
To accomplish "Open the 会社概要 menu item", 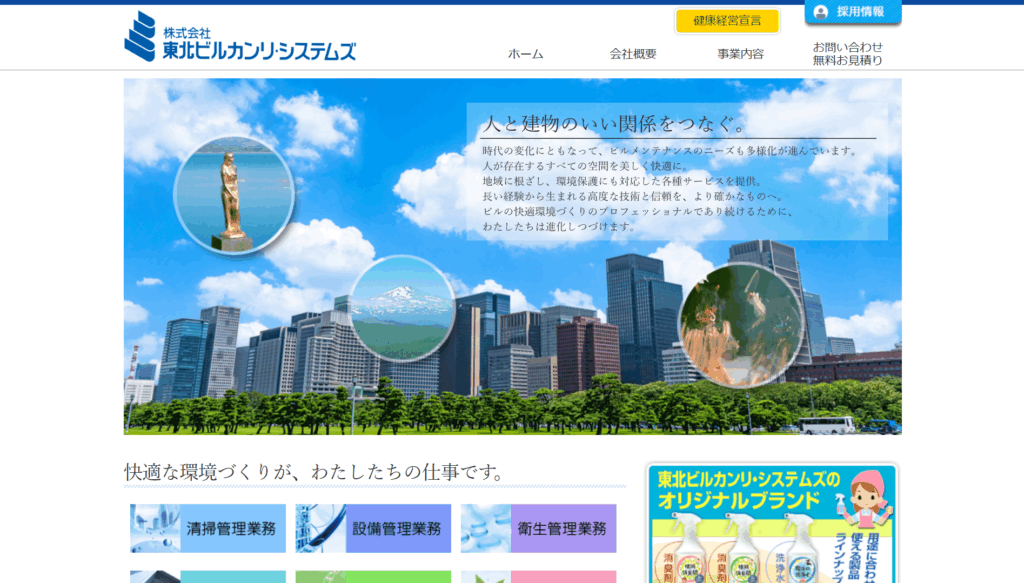I will (x=633, y=54).
